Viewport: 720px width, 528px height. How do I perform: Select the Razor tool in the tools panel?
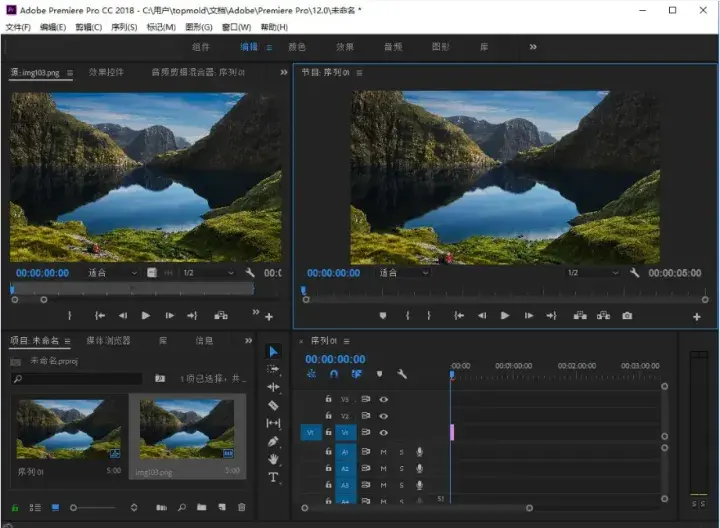274,405
